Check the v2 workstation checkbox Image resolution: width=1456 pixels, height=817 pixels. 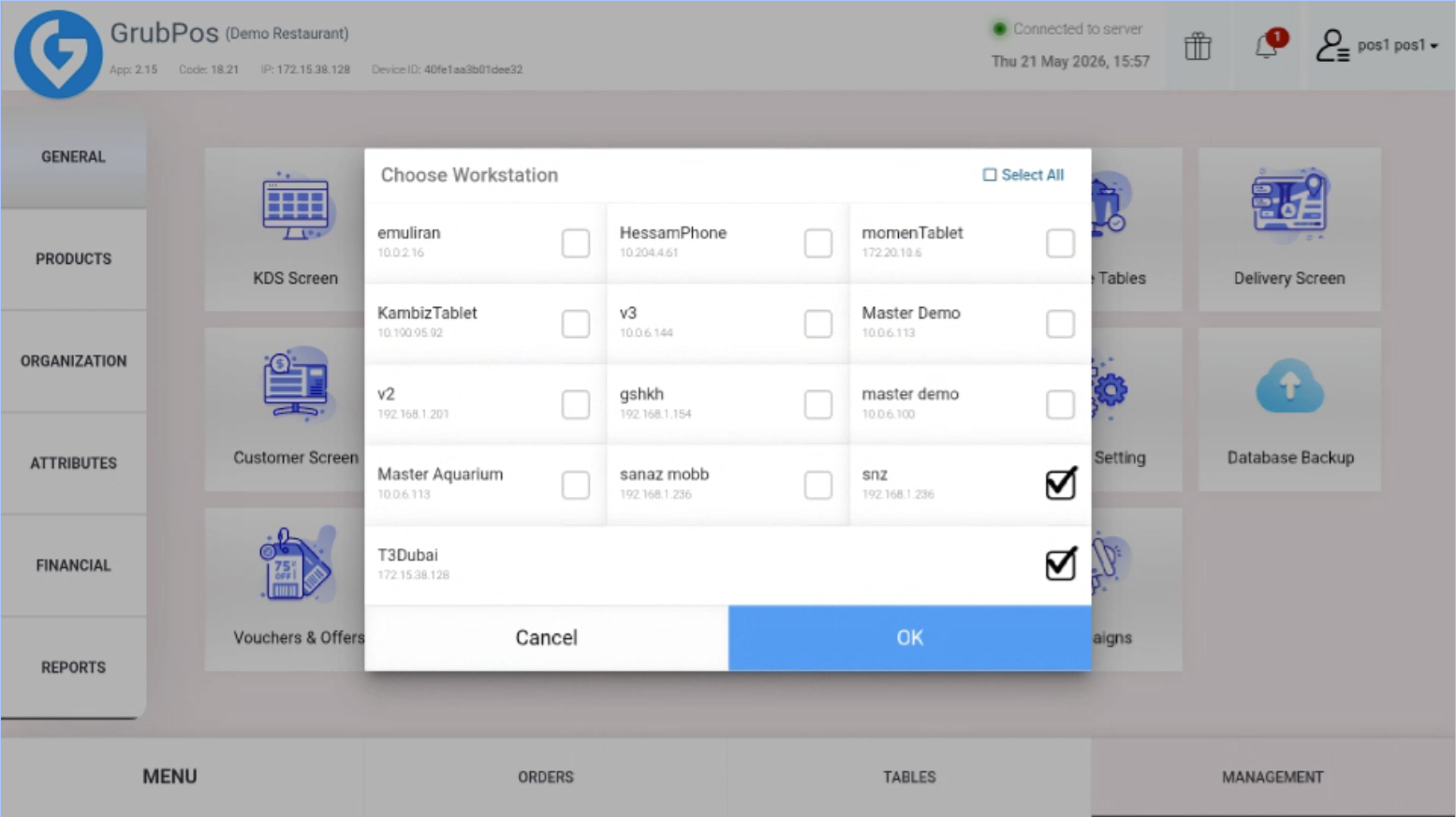(x=576, y=404)
